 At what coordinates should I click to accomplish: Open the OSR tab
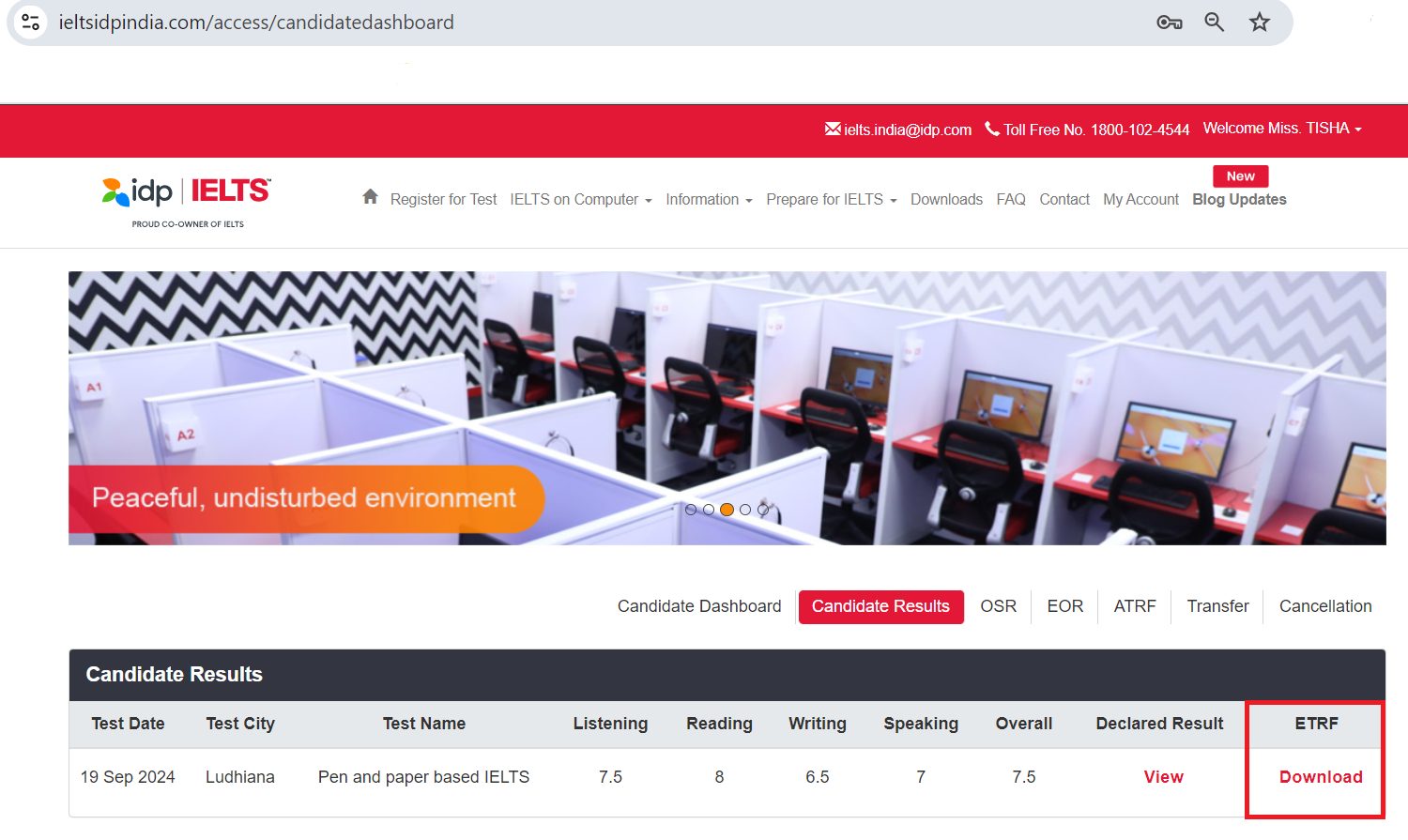click(998, 606)
